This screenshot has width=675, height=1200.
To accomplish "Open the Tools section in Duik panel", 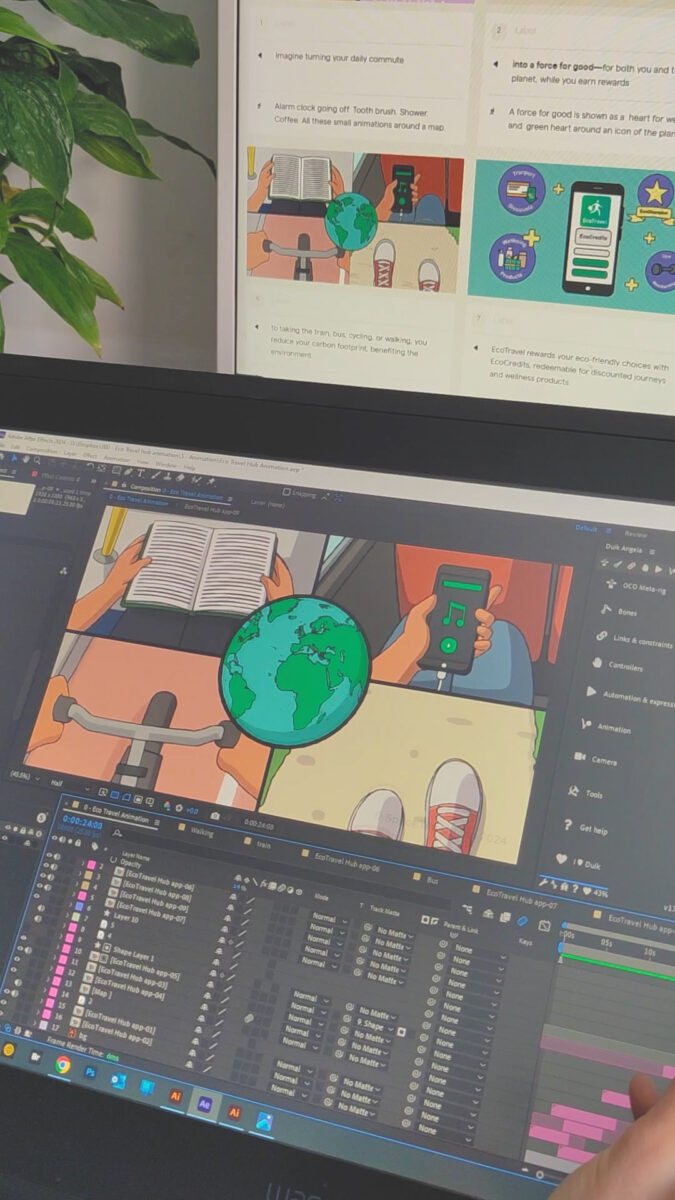I will click(x=587, y=794).
